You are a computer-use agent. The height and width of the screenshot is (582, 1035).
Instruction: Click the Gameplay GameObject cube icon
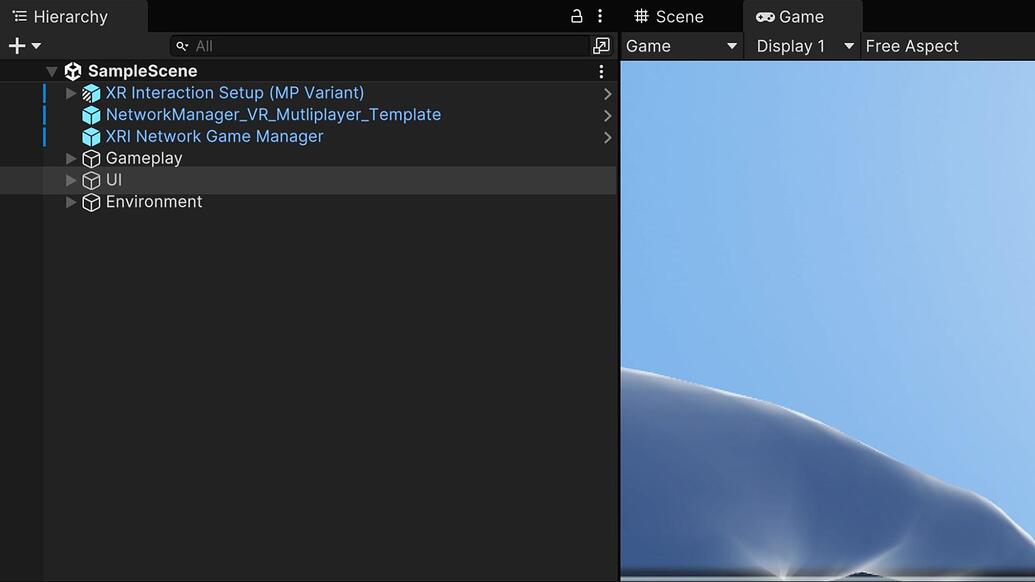[90, 158]
